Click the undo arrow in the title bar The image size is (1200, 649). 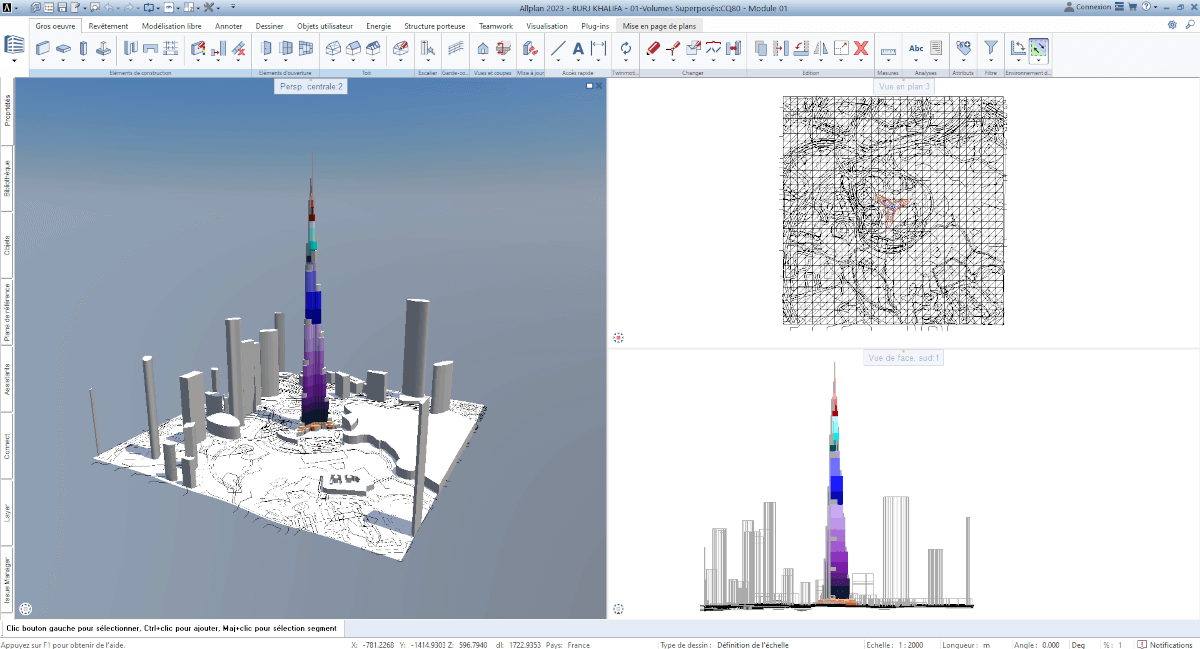[109, 7]
